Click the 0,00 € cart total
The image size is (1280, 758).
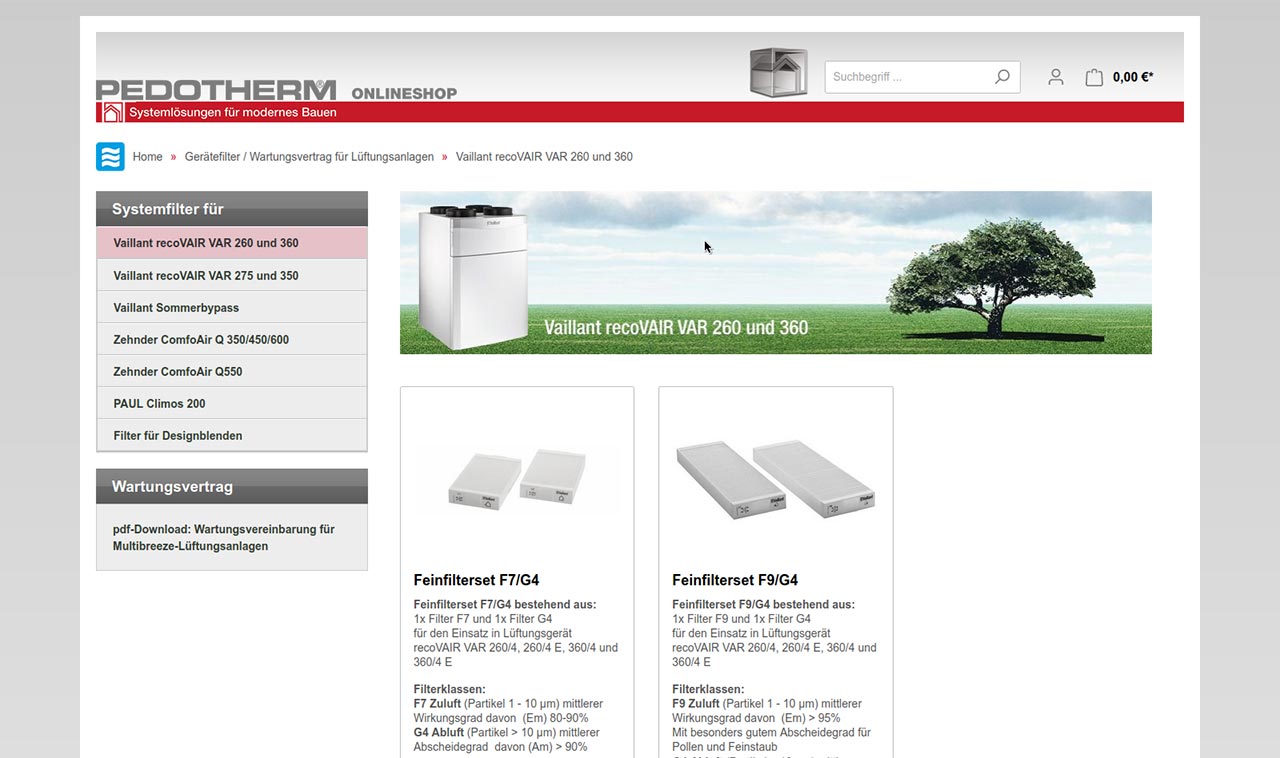click(x=1133, y=77)
